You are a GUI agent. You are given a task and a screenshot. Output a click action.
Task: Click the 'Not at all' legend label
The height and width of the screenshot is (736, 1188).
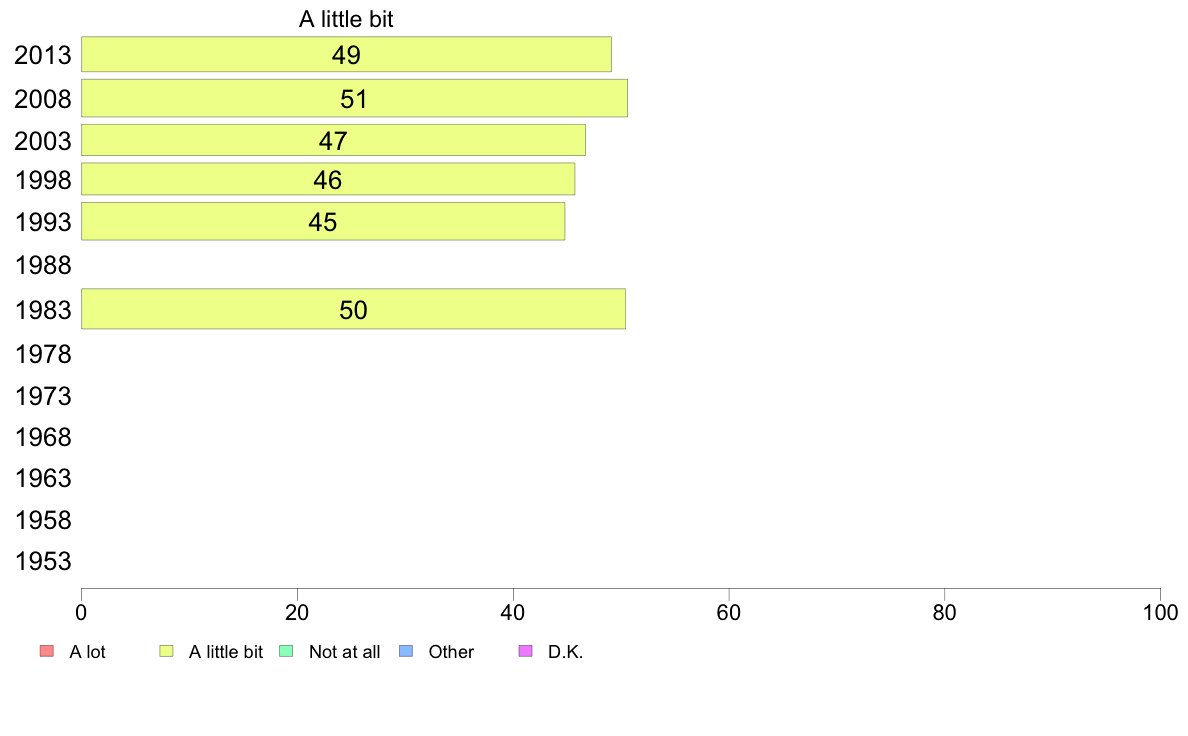(344, 652)
